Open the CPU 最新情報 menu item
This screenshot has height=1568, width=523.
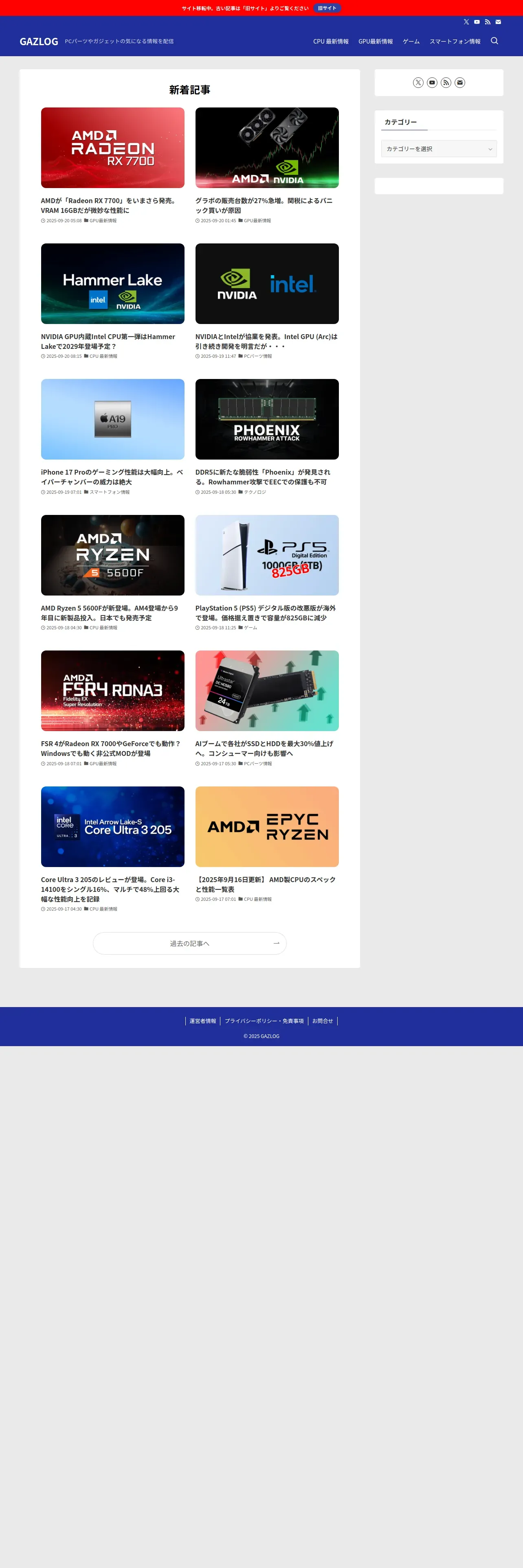331,42
